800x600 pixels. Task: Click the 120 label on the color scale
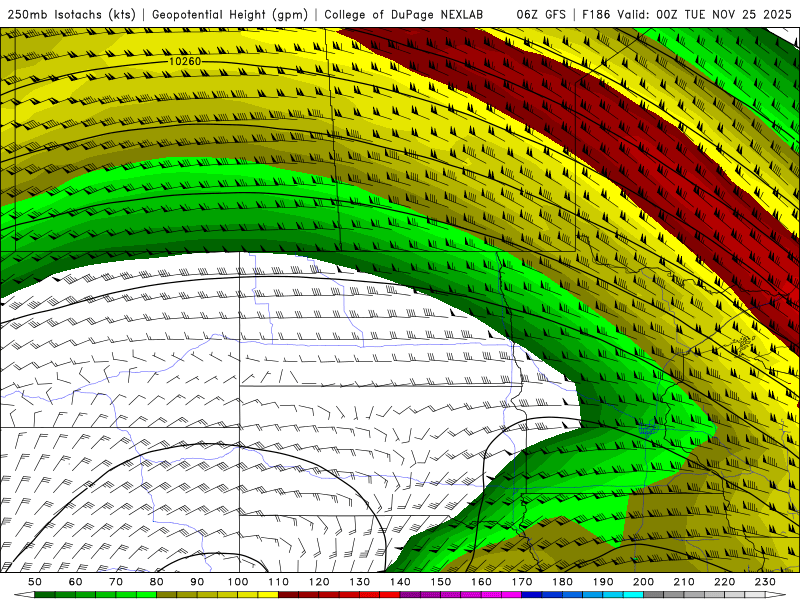319,582
